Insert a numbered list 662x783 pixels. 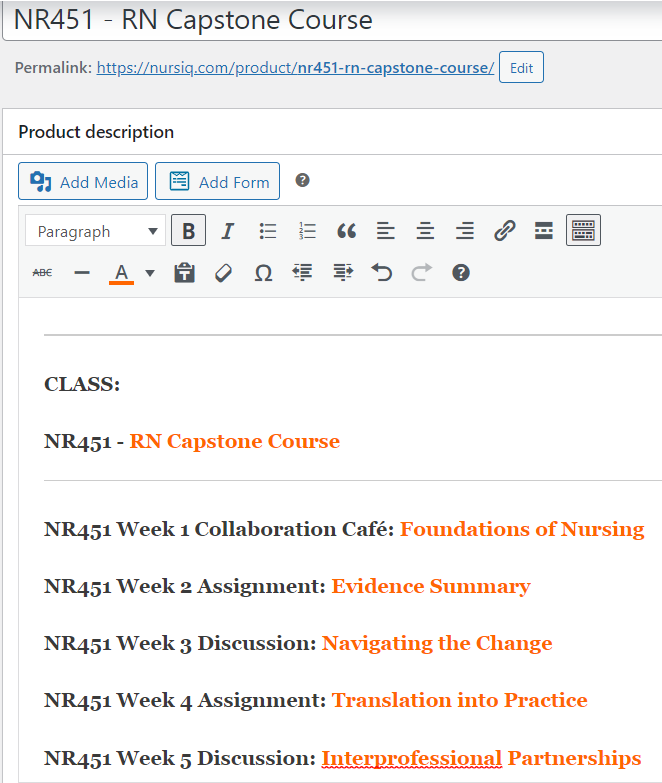tap(307, 231)
